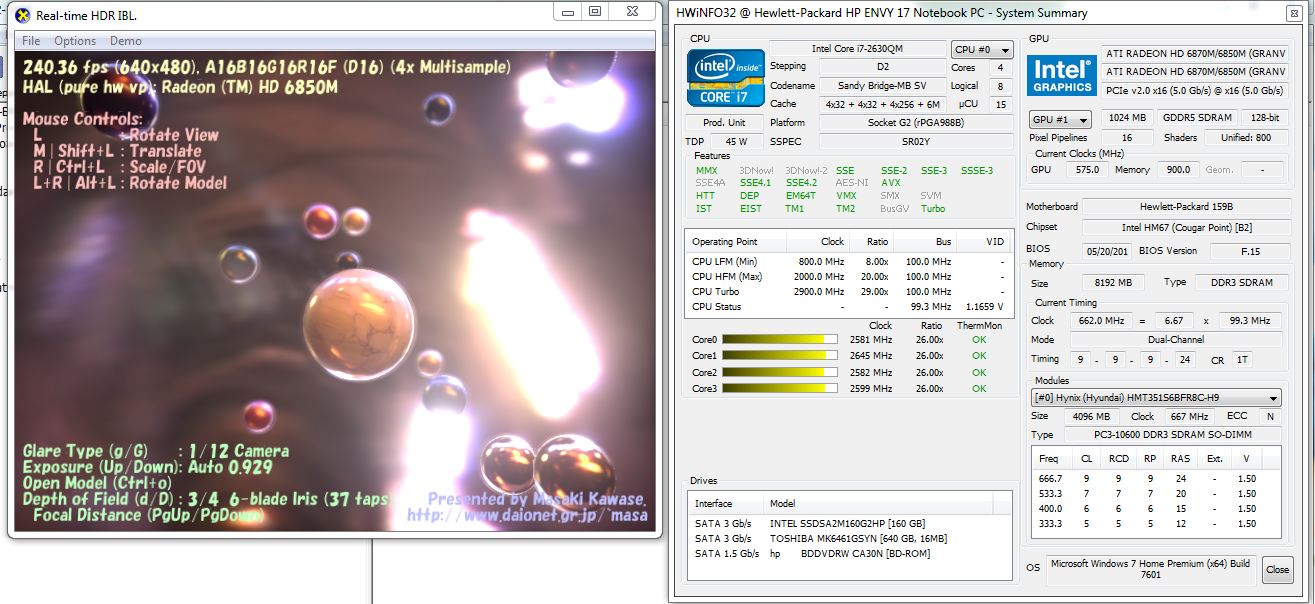1315x604 pixels.
Task: Click the Dual-Channel mode field
Action: 1175,340
